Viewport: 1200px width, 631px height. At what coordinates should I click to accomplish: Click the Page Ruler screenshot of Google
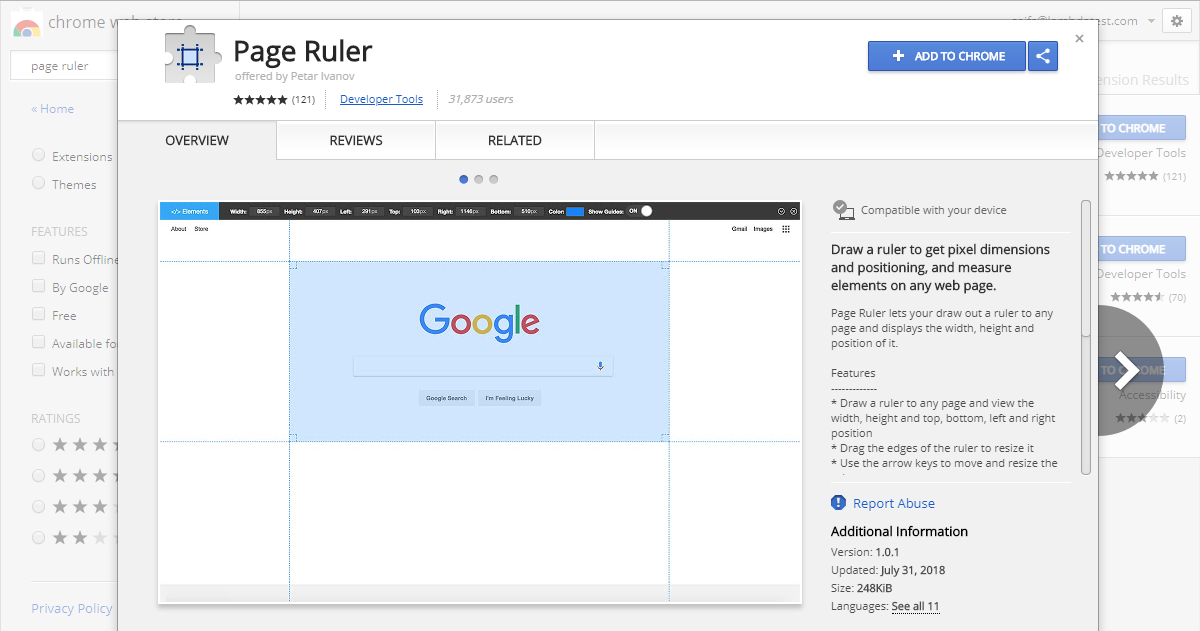(x=480, y=402)
